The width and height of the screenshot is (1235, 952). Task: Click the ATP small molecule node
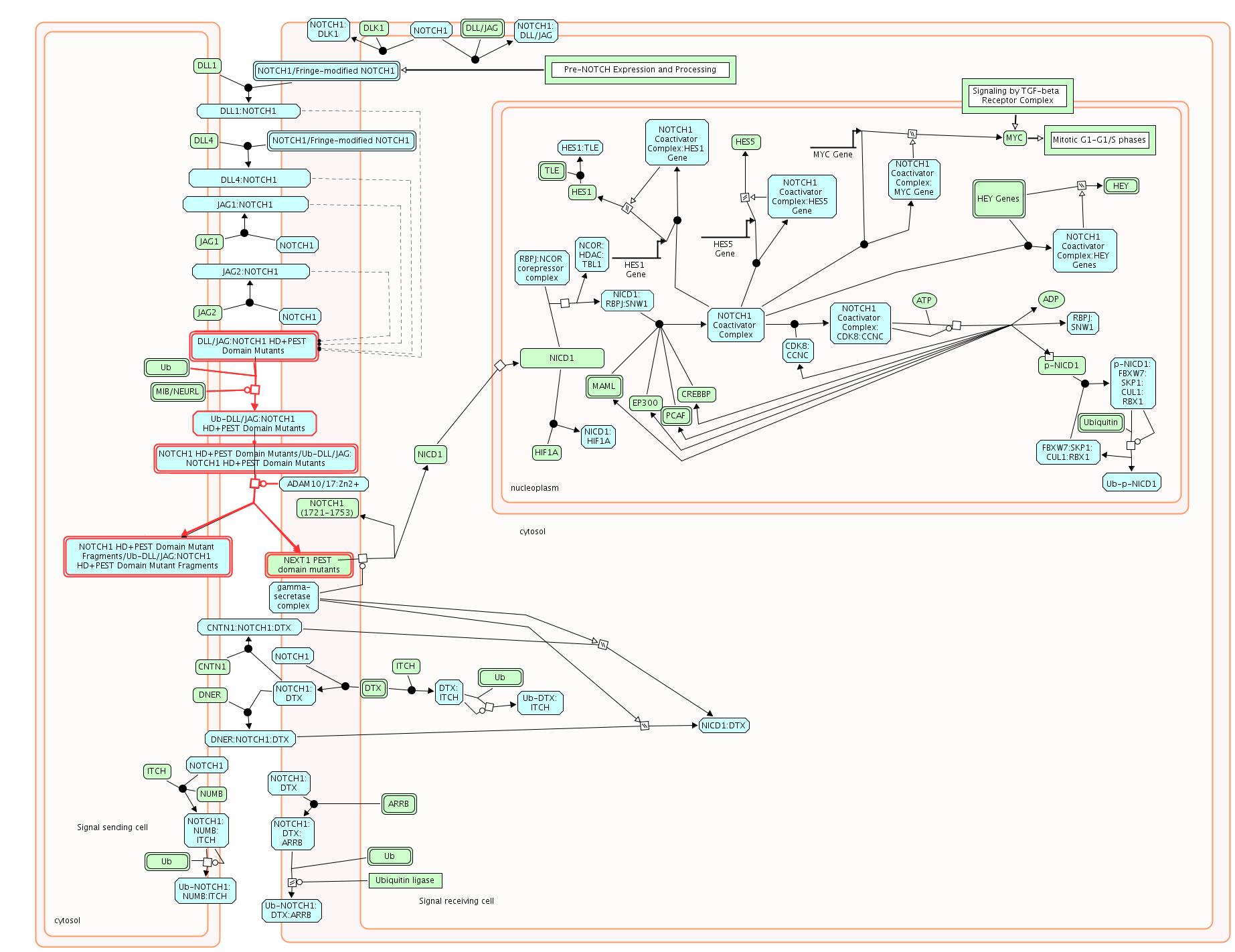tap(924, 301)
